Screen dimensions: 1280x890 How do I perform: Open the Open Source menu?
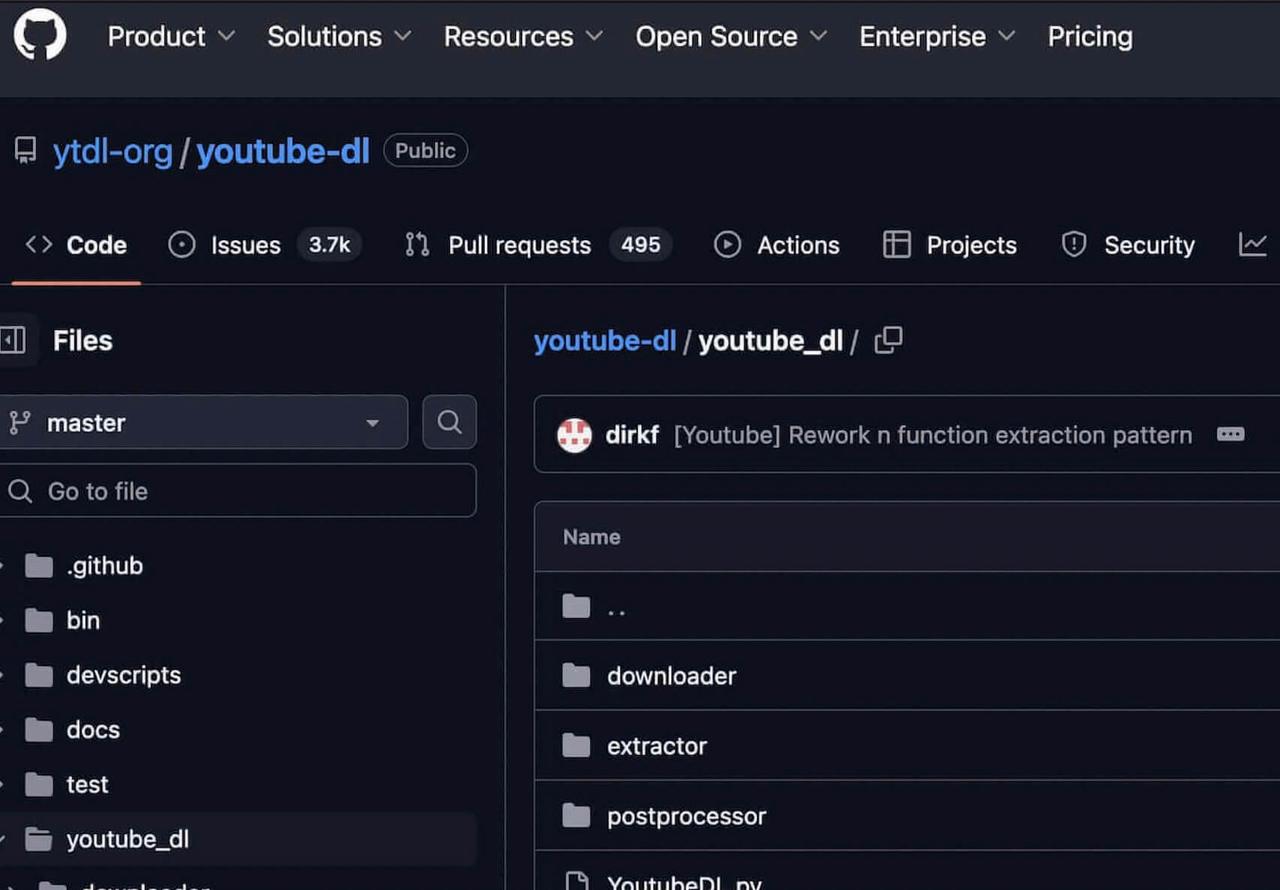[731, 37]
